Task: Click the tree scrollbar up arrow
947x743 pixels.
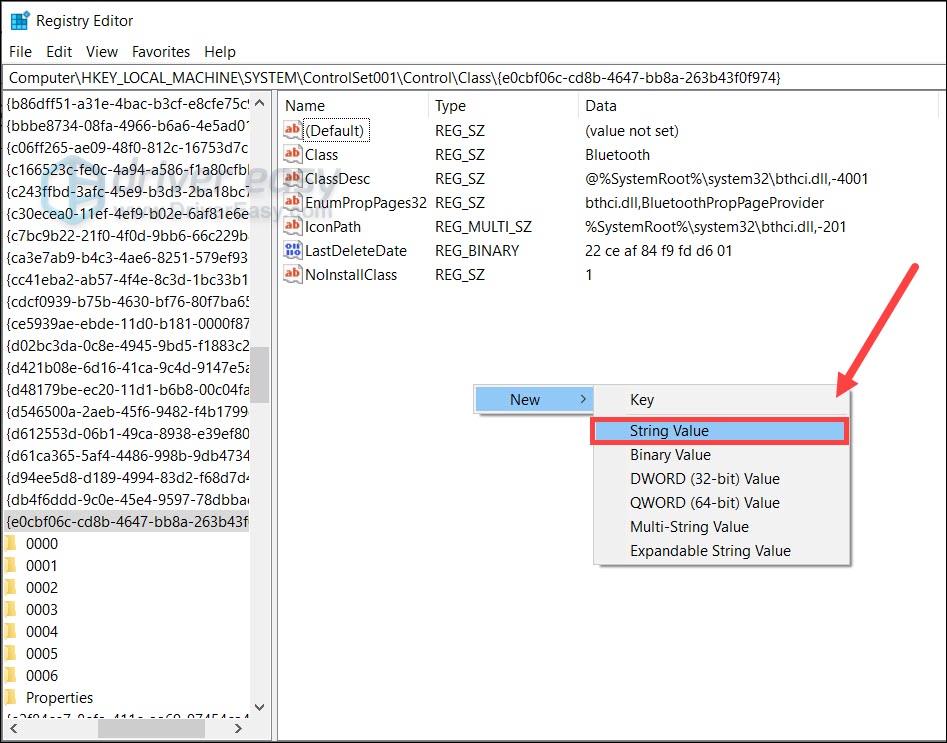Action: pos(259,103)
